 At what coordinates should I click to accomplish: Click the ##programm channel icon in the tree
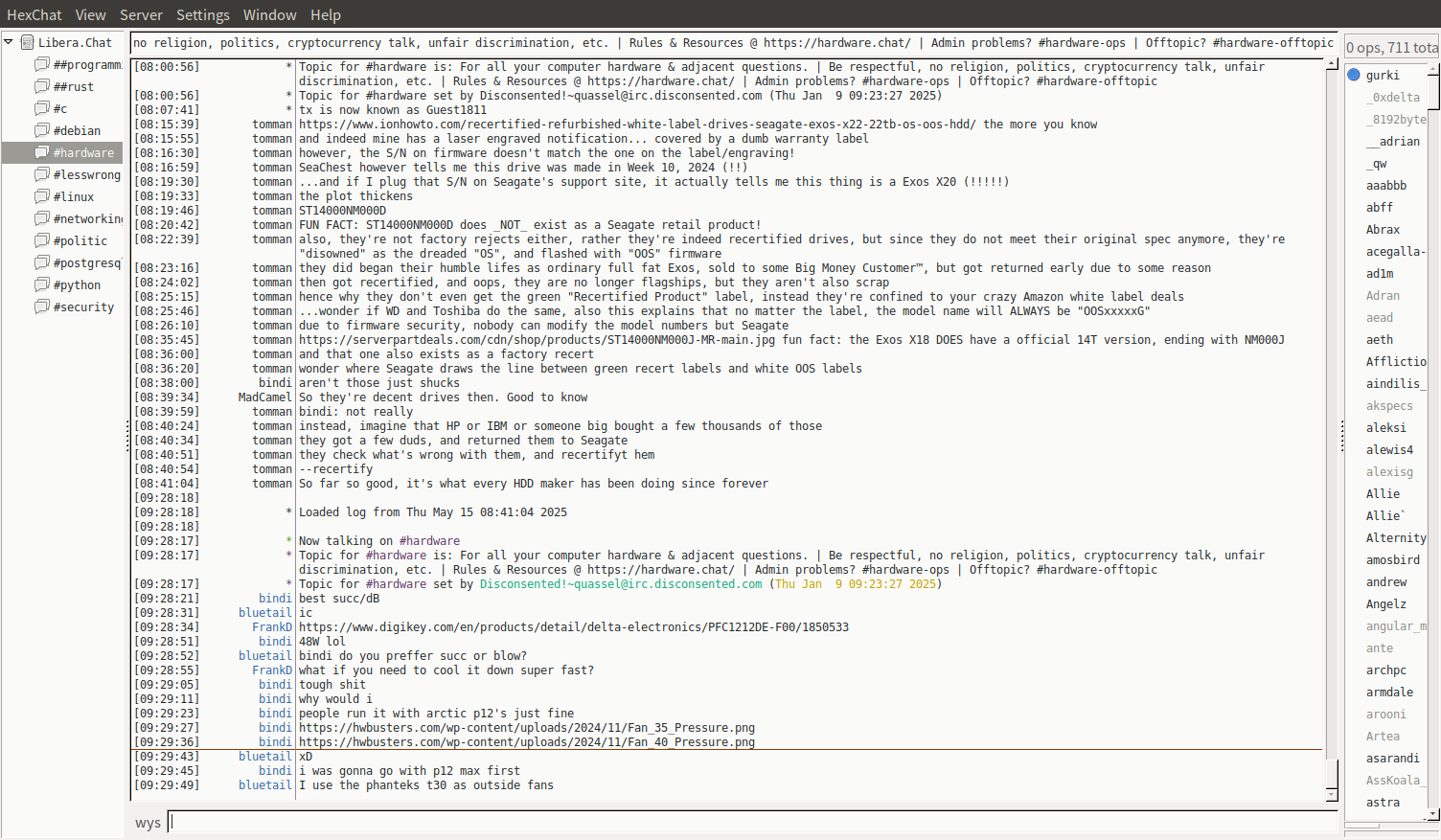coord(42,64)
